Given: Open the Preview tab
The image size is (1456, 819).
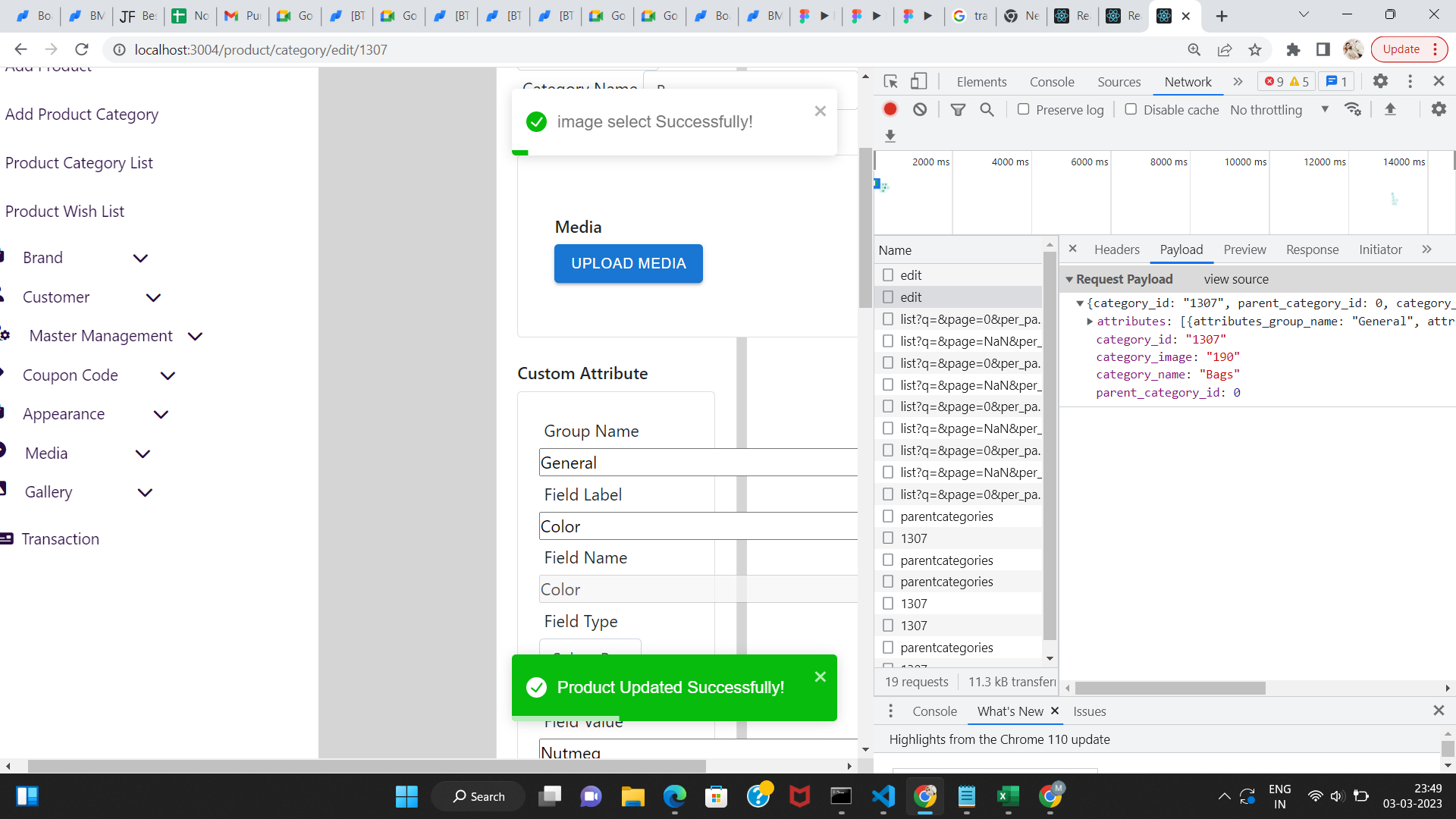Looking at the screenshot, I should tap(1244, 249).
